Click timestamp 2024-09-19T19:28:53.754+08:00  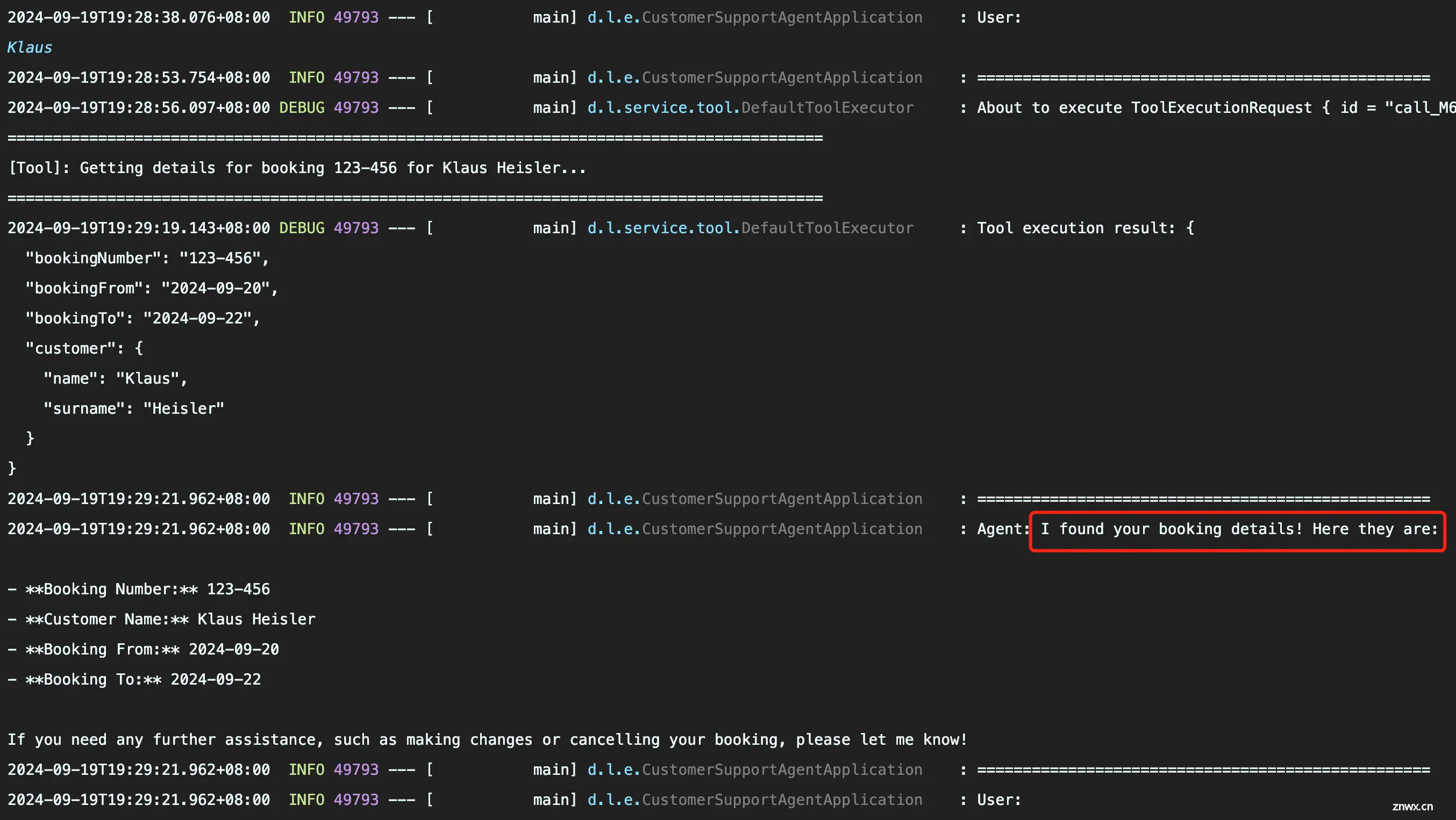(139, 77)
